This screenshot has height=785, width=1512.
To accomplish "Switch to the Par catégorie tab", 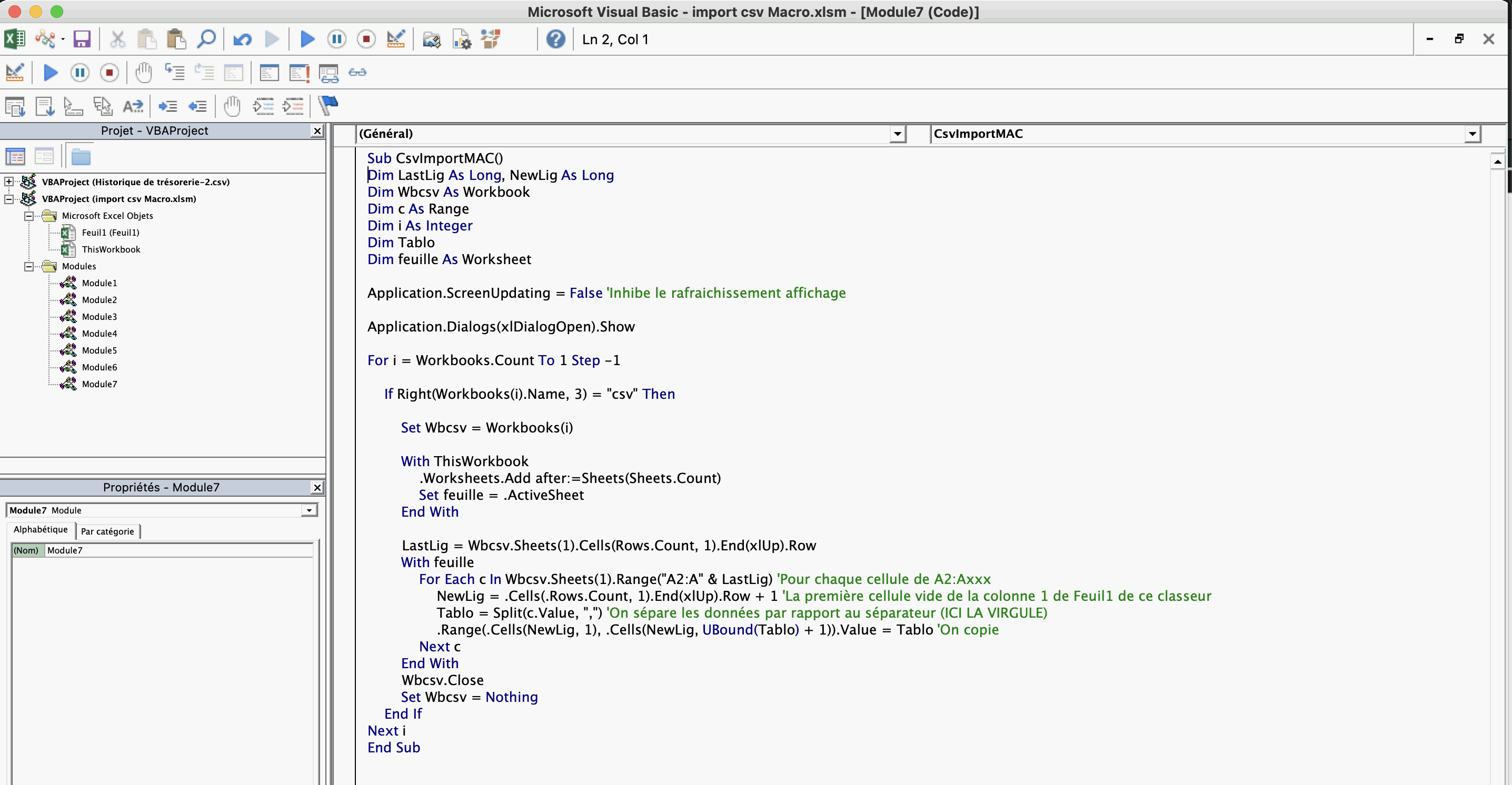I will coord(107,531).
